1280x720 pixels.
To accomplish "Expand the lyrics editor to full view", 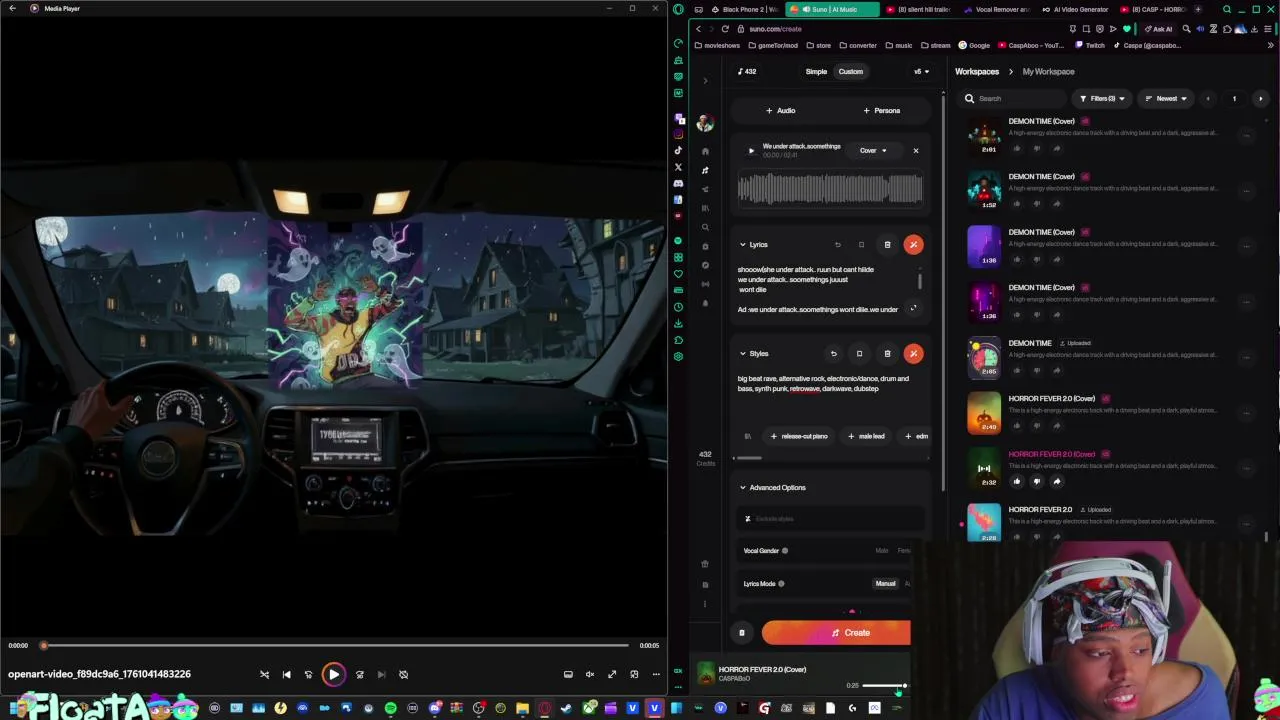I will tap(913, 309).
